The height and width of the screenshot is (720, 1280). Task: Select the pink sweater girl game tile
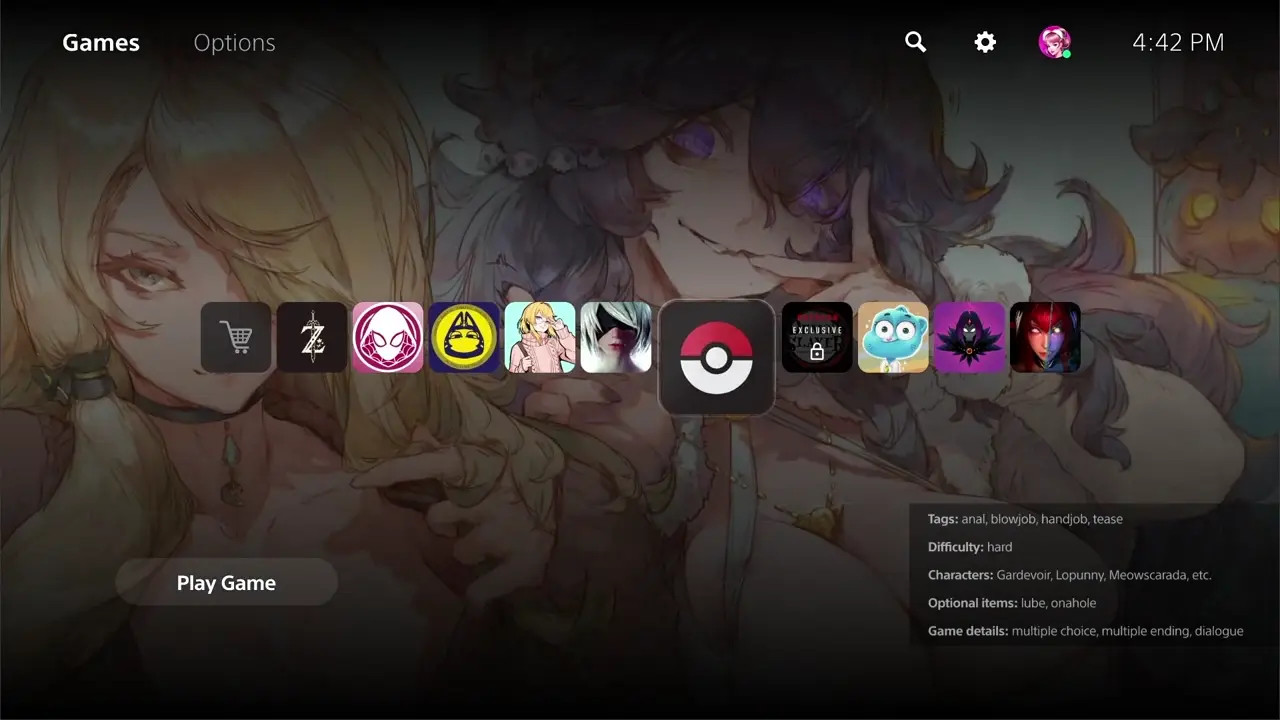click(540, 337)
